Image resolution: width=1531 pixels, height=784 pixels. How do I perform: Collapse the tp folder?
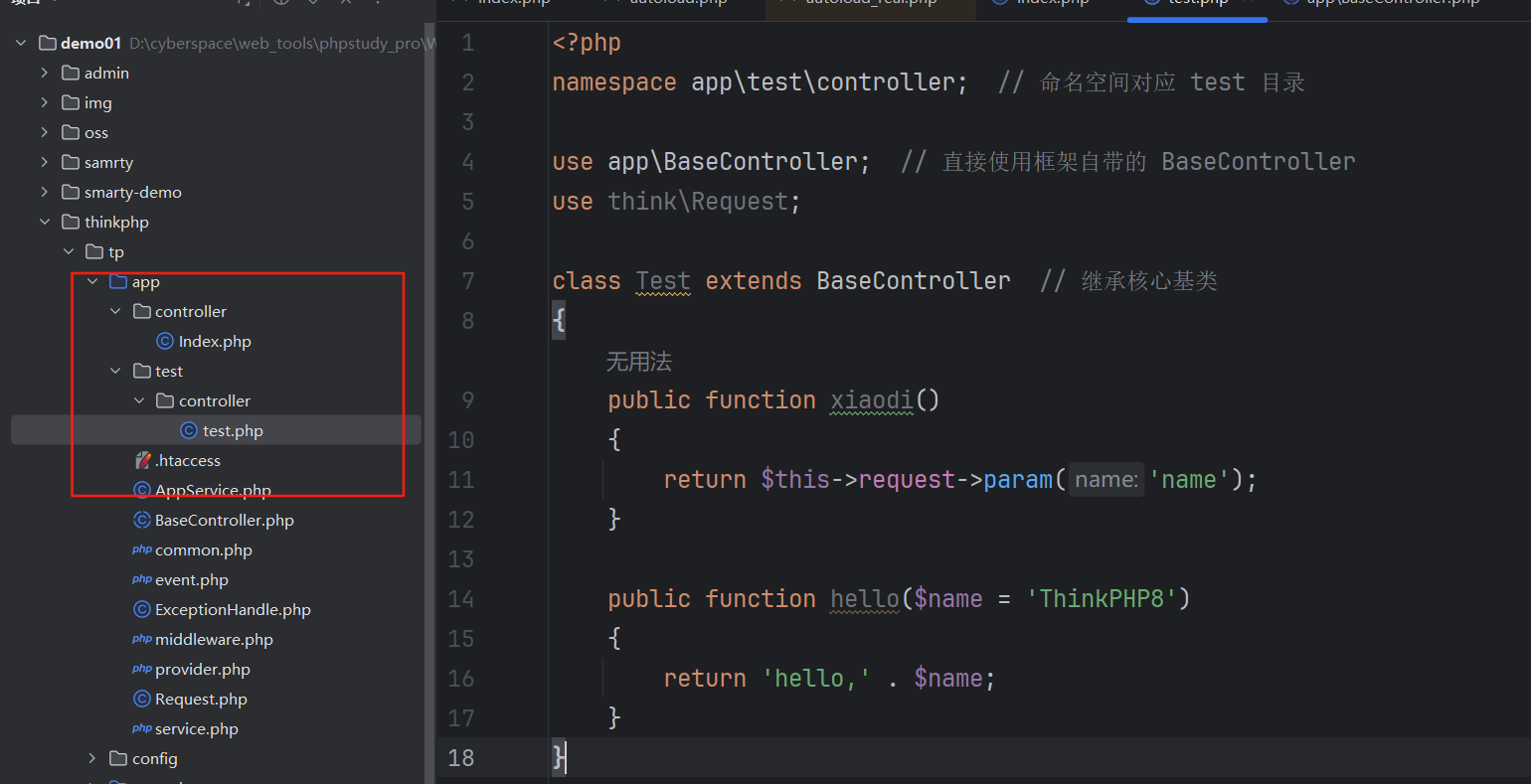(69, 251)
